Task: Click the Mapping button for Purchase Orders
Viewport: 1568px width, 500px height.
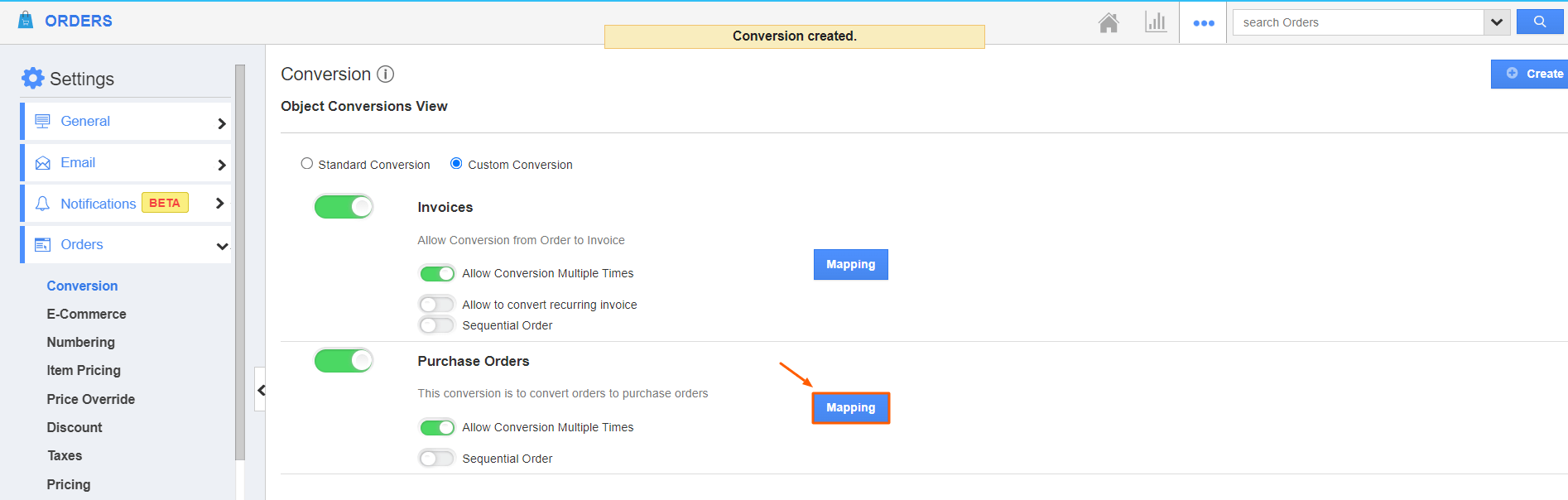Action: [x=850, y=408]
